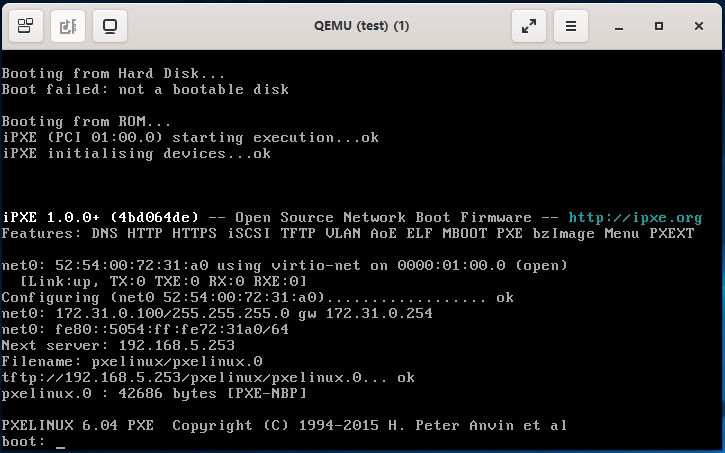Click the http://ipxe.org link text

click(635, 217)
